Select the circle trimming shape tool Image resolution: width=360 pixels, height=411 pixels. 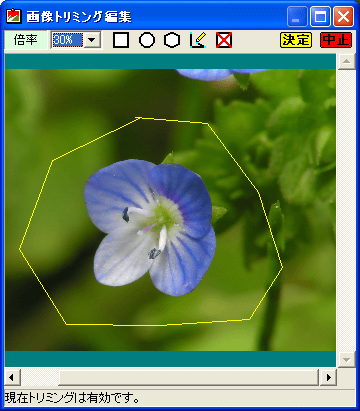(x=147, y=40)
